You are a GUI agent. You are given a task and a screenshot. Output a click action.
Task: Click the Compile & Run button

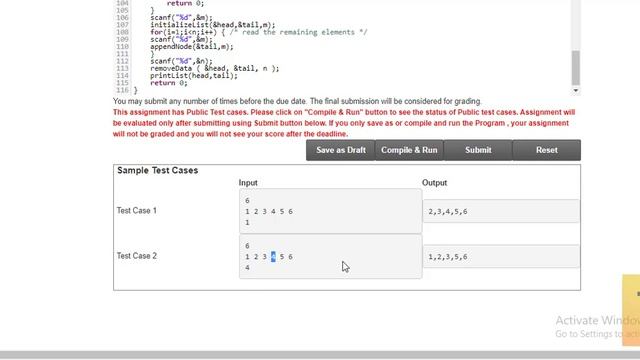click(x=409, y=150)
